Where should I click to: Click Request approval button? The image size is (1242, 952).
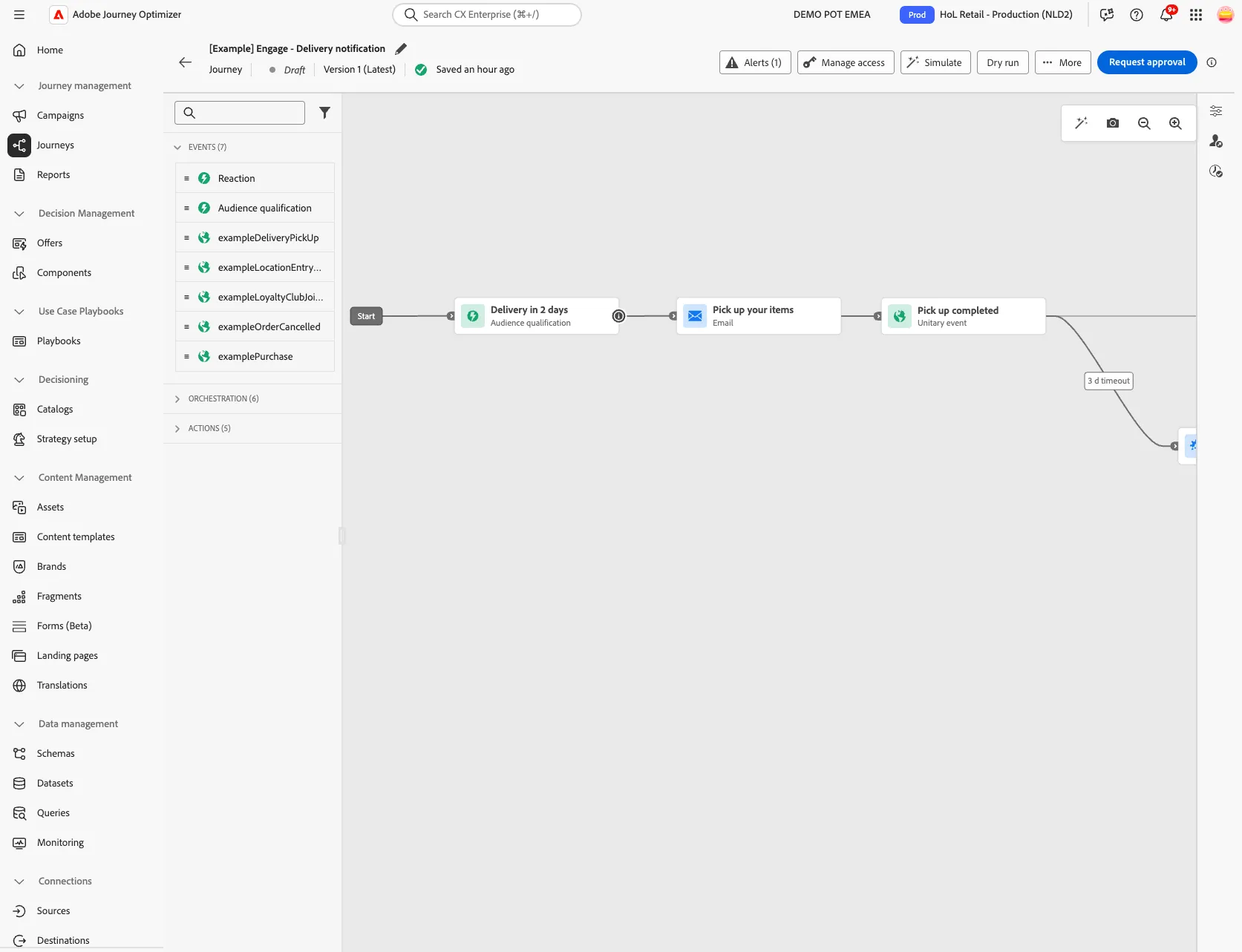1147,62
